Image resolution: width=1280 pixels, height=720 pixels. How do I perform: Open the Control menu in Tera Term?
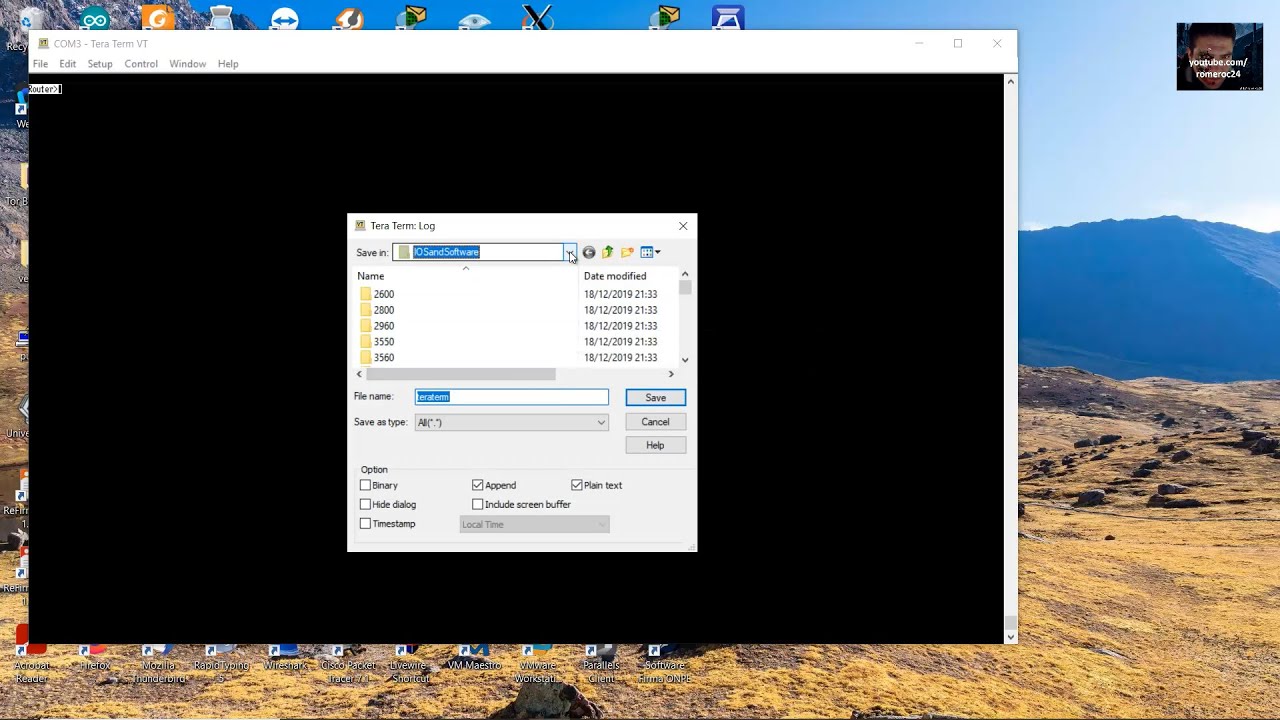(x=141, y=64)
